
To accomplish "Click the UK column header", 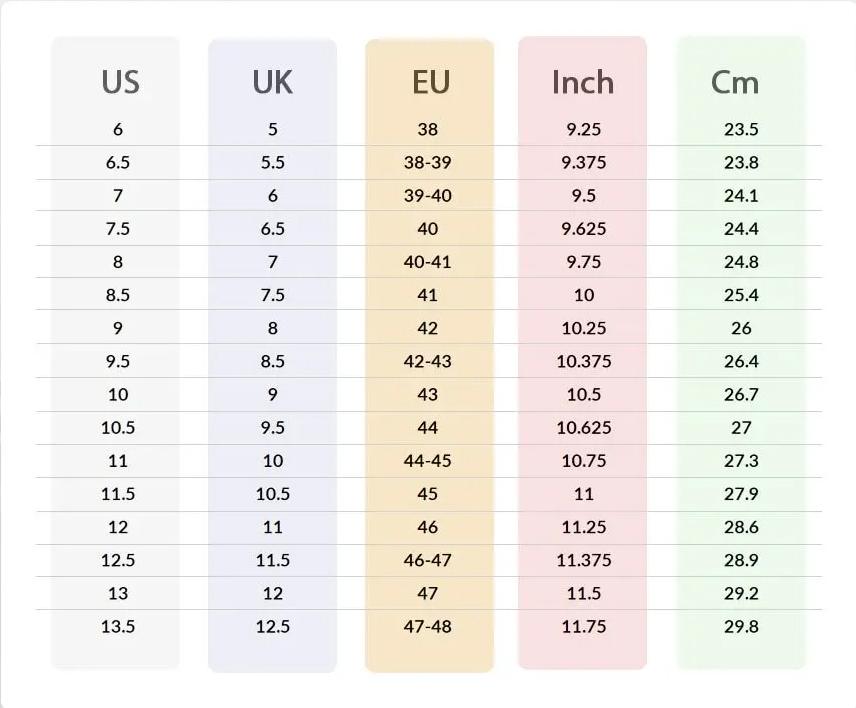I will [x=272, y=82].
